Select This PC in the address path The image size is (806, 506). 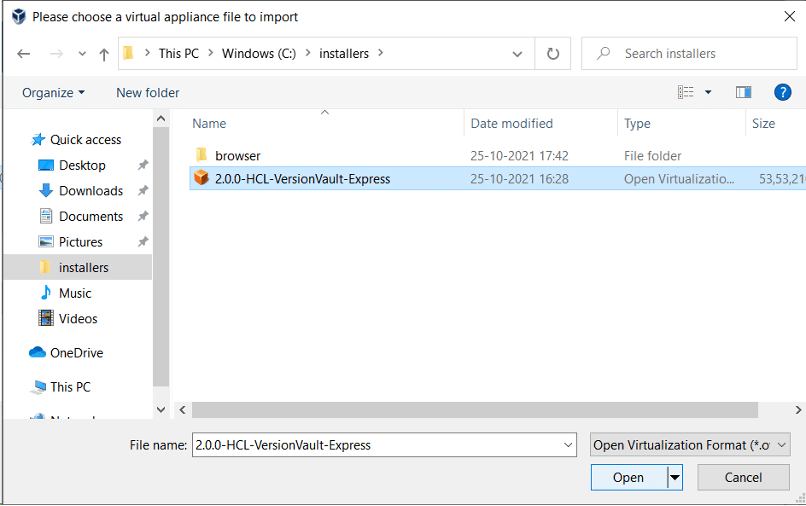click(178, 53)
